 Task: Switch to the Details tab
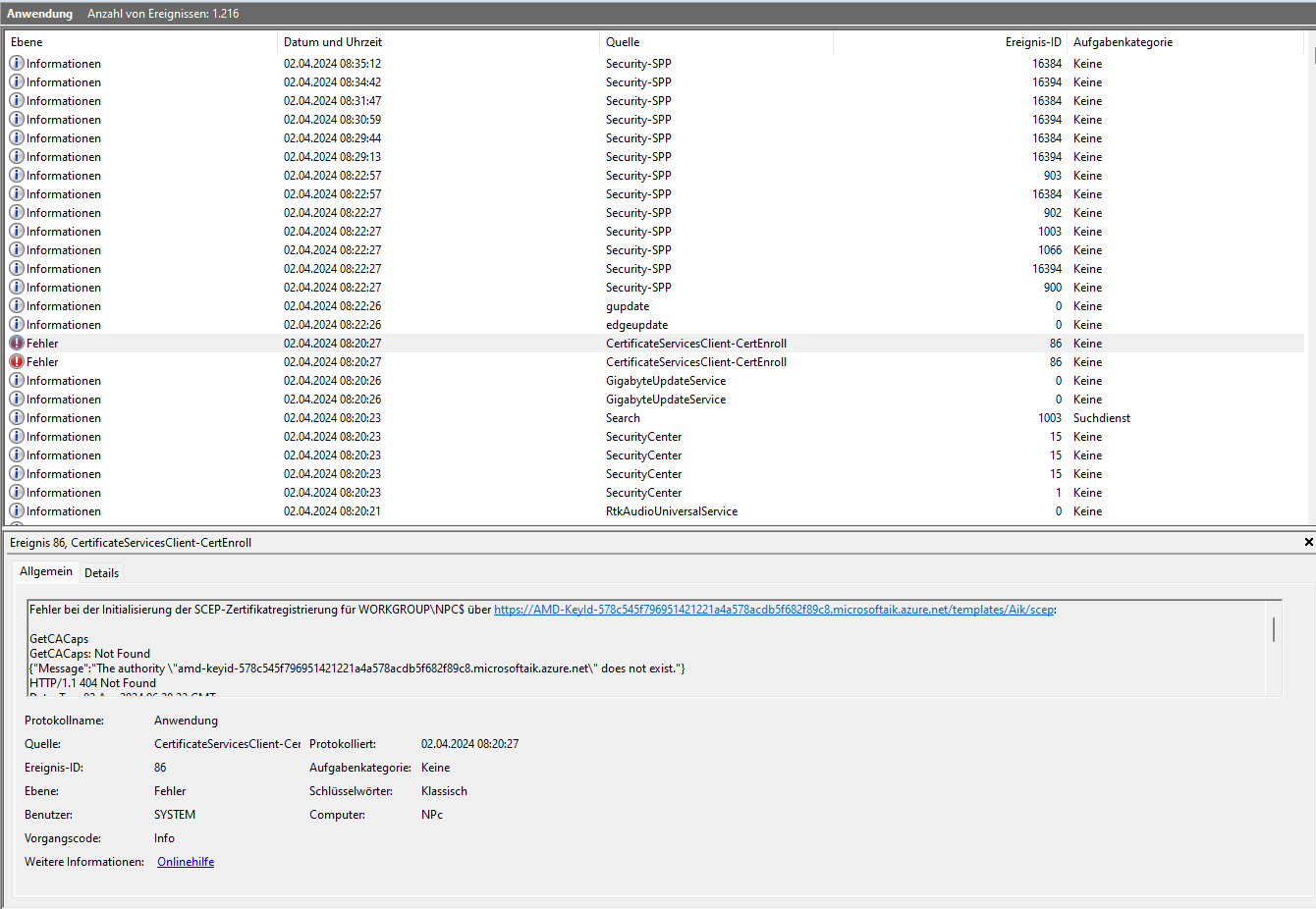click(101, 572)
